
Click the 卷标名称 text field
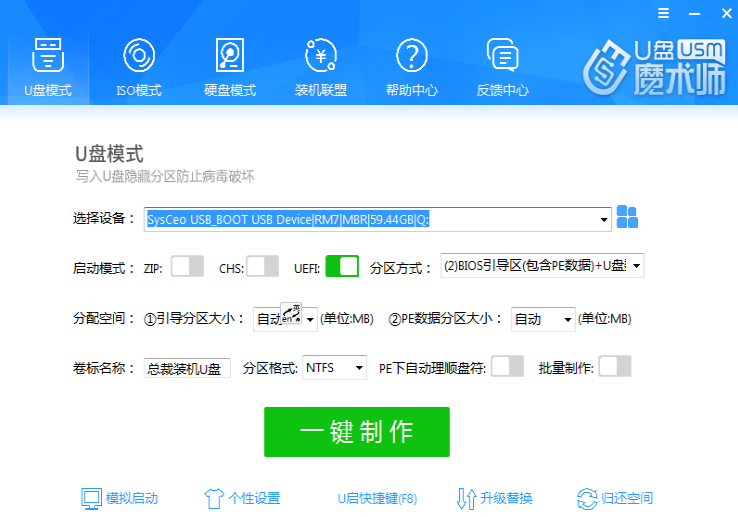187,368
